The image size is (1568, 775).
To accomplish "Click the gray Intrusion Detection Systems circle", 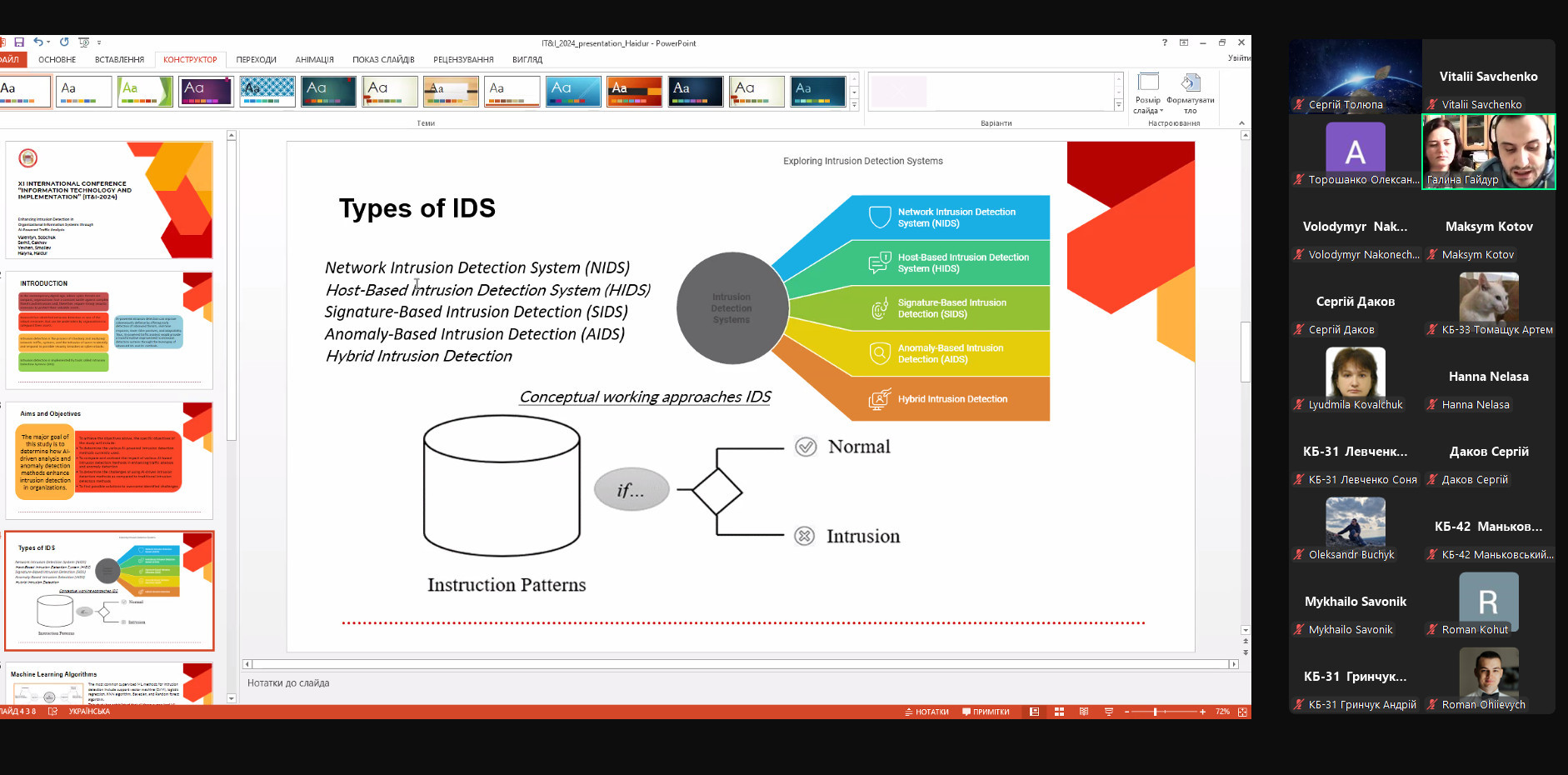I will pos(732,308).
